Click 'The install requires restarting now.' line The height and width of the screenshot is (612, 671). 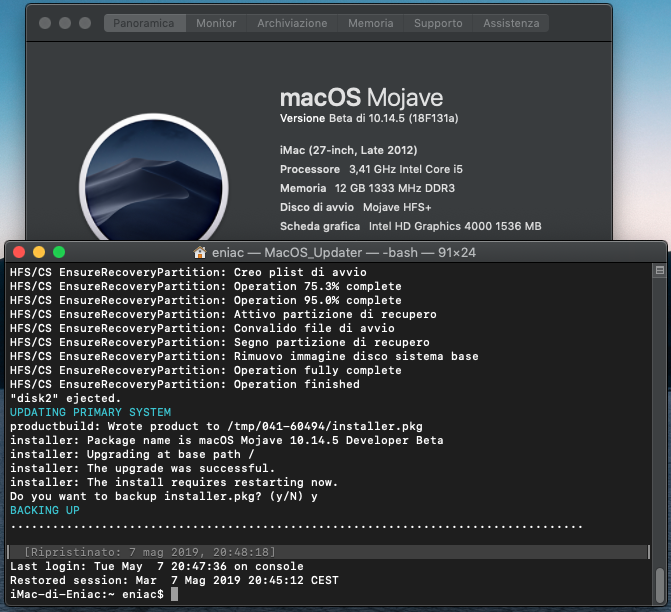(x=174, y=482)
